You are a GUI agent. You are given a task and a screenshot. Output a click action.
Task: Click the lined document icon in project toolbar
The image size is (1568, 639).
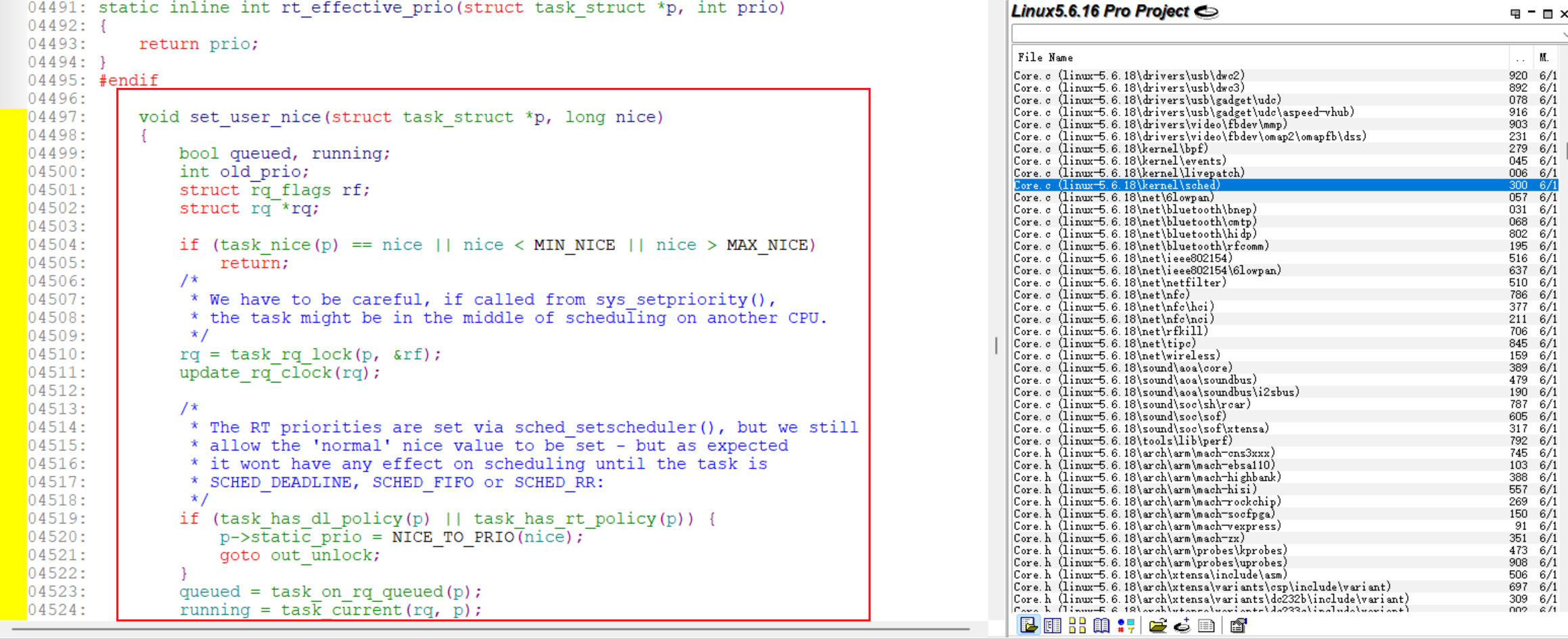1206,625
